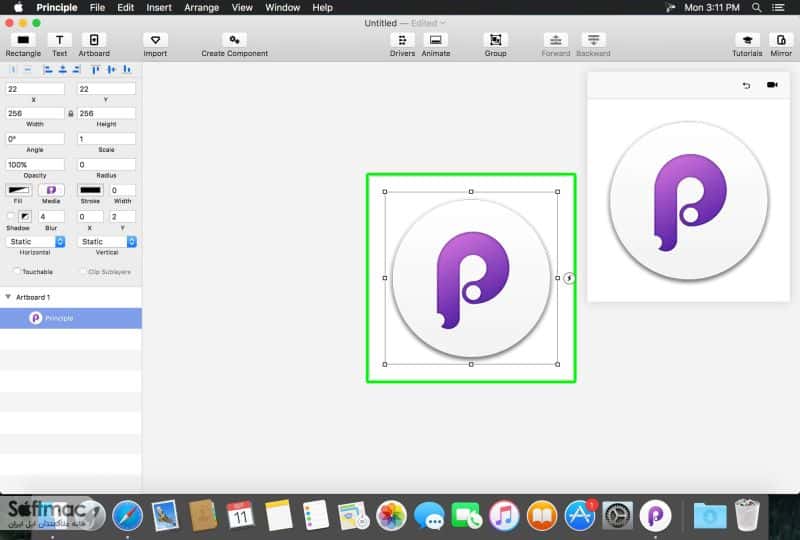Click the Opacity input field
800x540 pixels.
click(35, 164)
